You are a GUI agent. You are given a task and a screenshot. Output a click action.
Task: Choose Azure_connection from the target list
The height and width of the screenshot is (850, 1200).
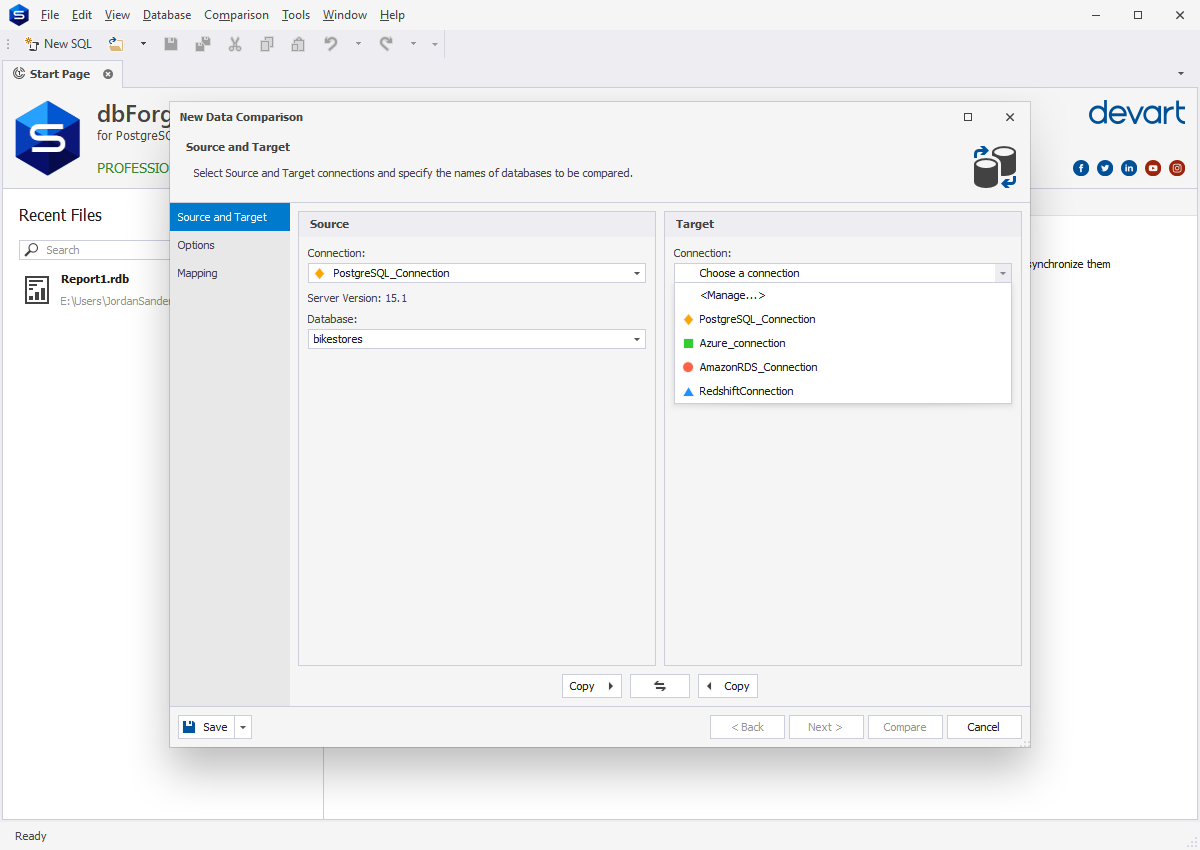click(843, 343)
